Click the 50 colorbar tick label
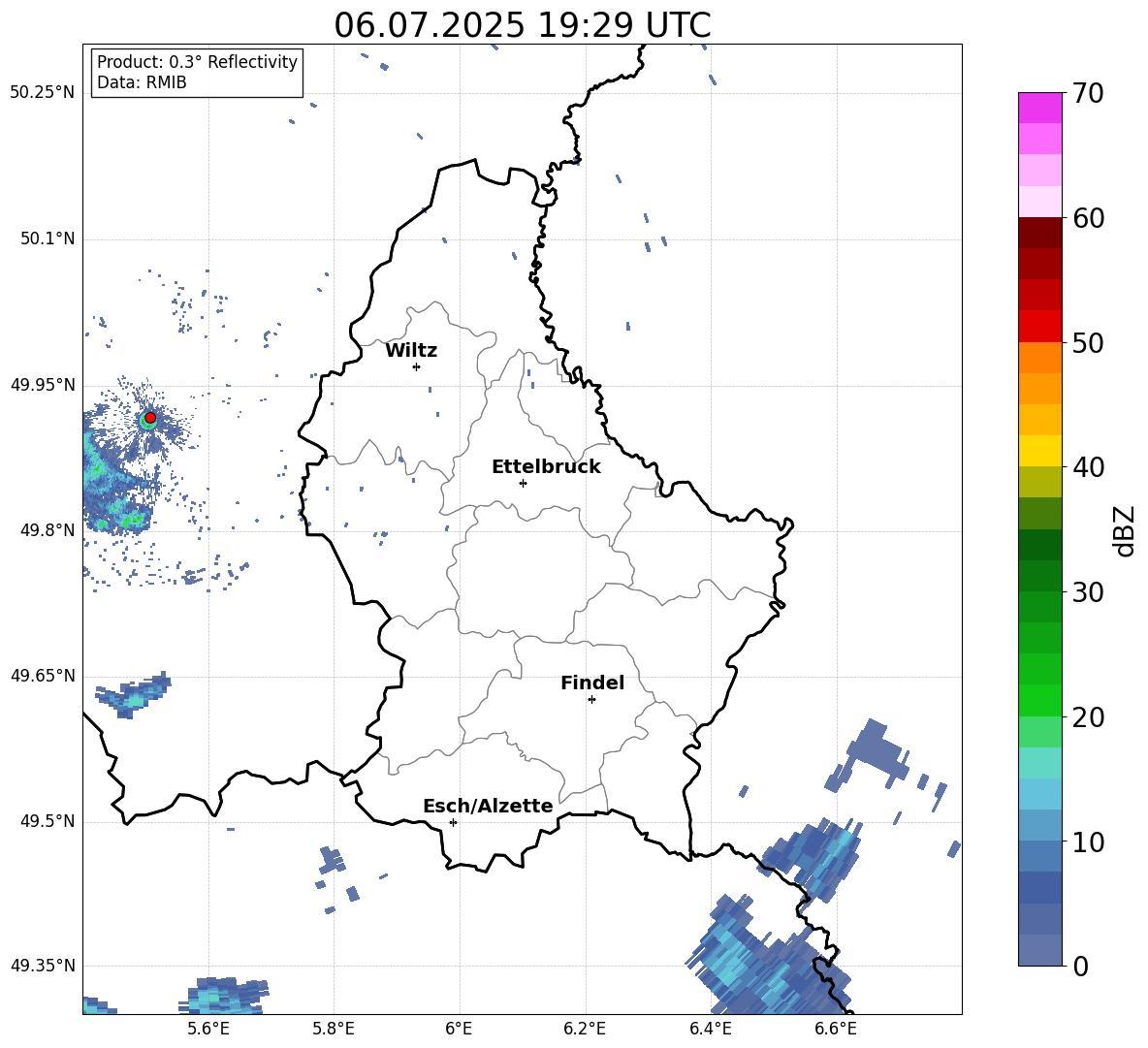1148x1048 pixels. click(1088, 343)
